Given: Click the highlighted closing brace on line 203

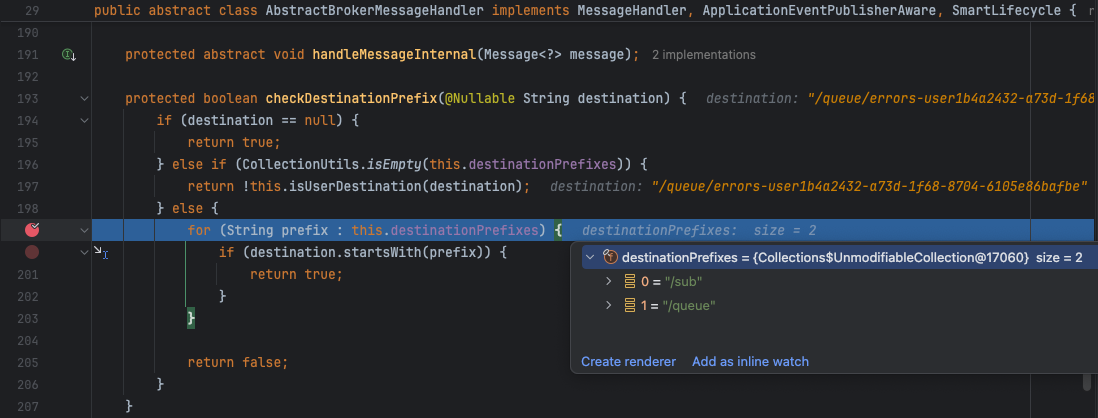Looking at the screenshot, I should click(190, 318).
